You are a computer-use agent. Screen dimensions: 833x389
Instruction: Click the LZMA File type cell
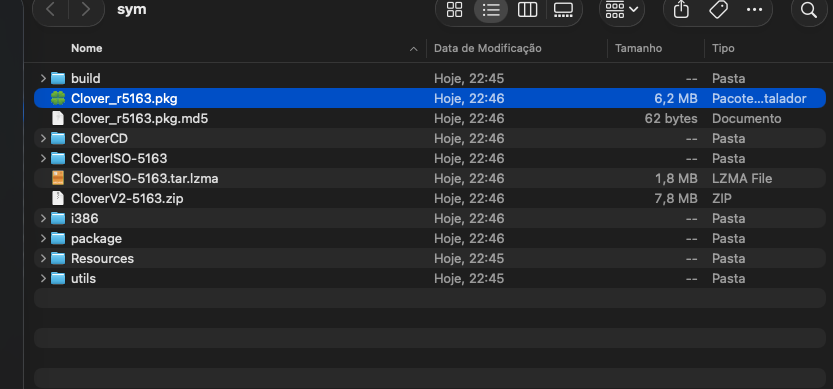[742, 179]
